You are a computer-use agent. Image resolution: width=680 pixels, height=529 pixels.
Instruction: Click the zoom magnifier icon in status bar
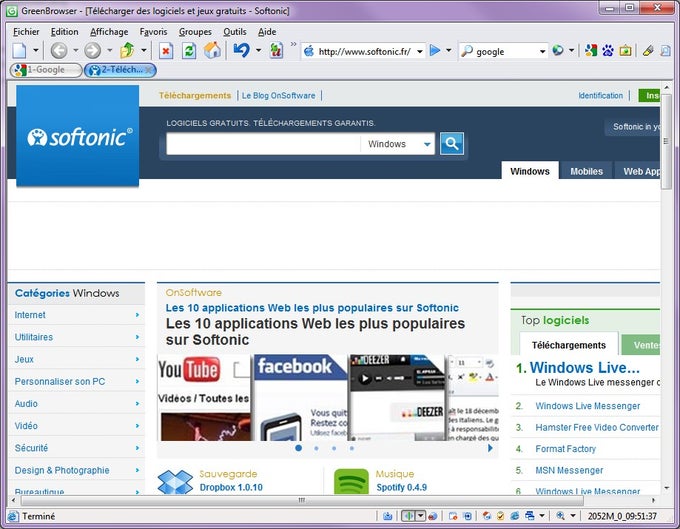[560, 516]
